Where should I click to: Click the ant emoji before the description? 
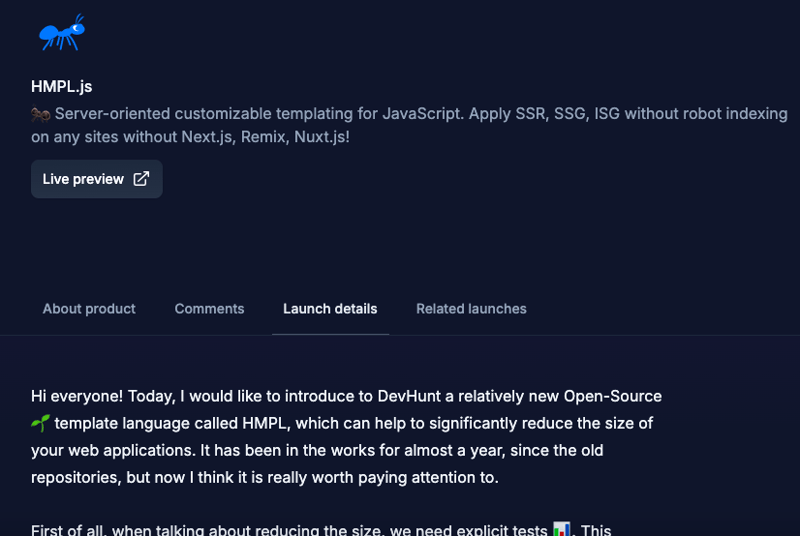[41, 114]
